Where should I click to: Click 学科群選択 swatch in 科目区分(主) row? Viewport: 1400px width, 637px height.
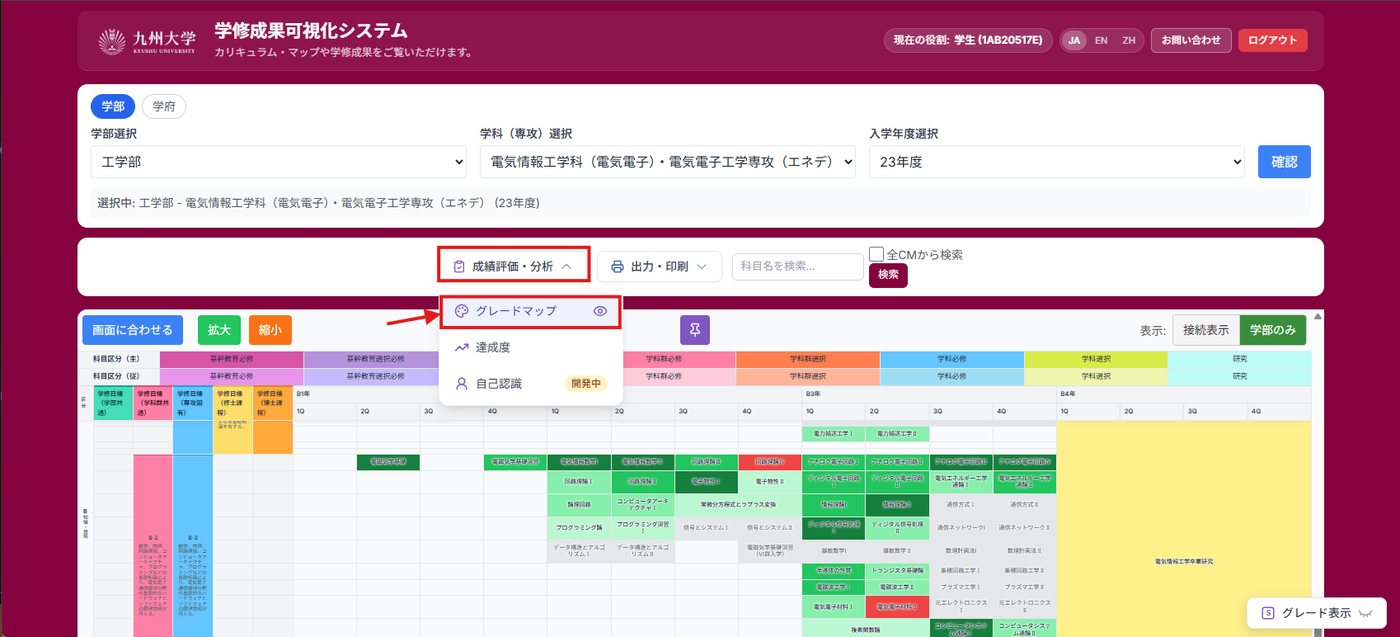coord(807,359)
